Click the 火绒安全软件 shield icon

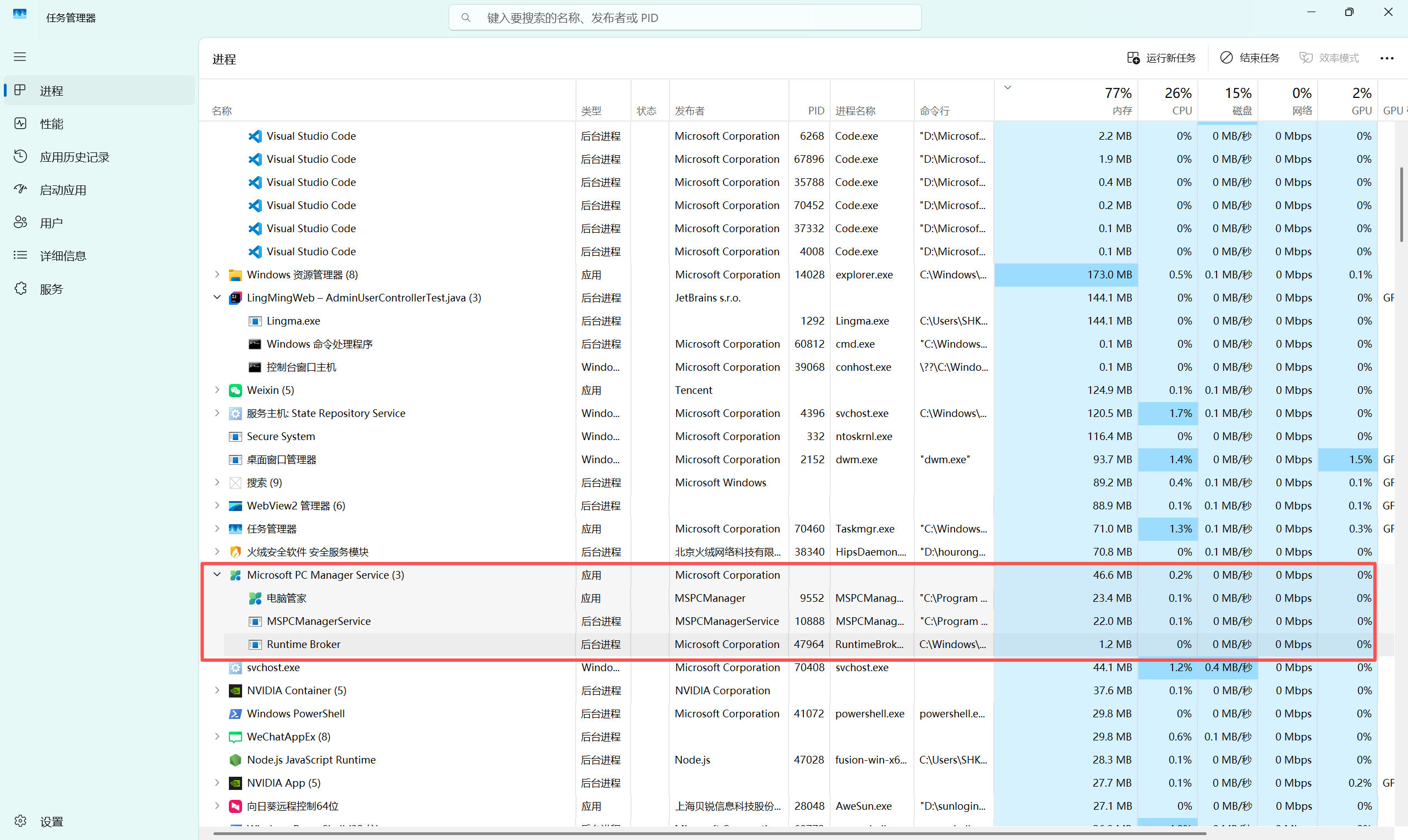tap(235, 552)
